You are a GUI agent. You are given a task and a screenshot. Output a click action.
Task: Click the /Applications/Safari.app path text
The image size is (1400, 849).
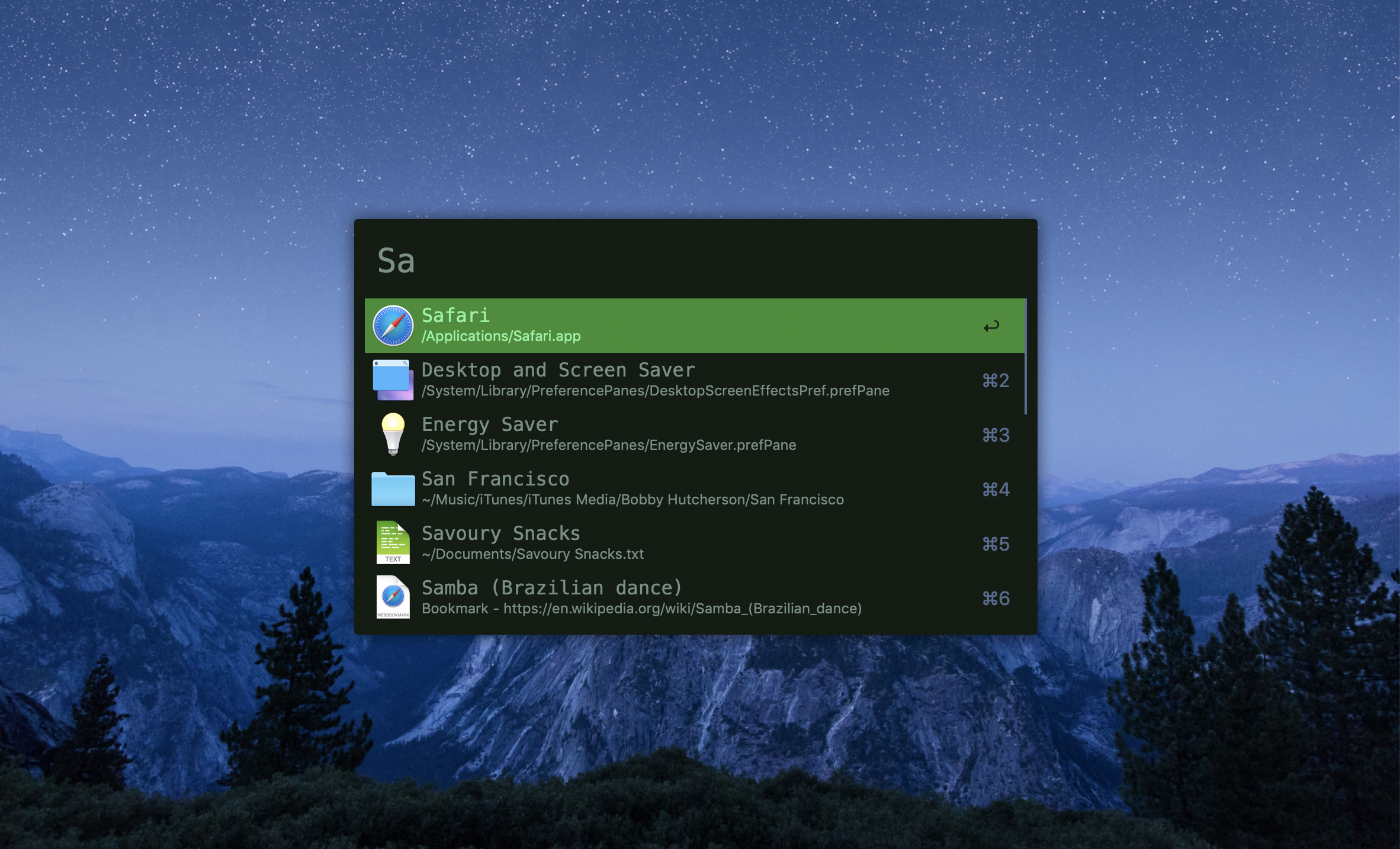501,336
